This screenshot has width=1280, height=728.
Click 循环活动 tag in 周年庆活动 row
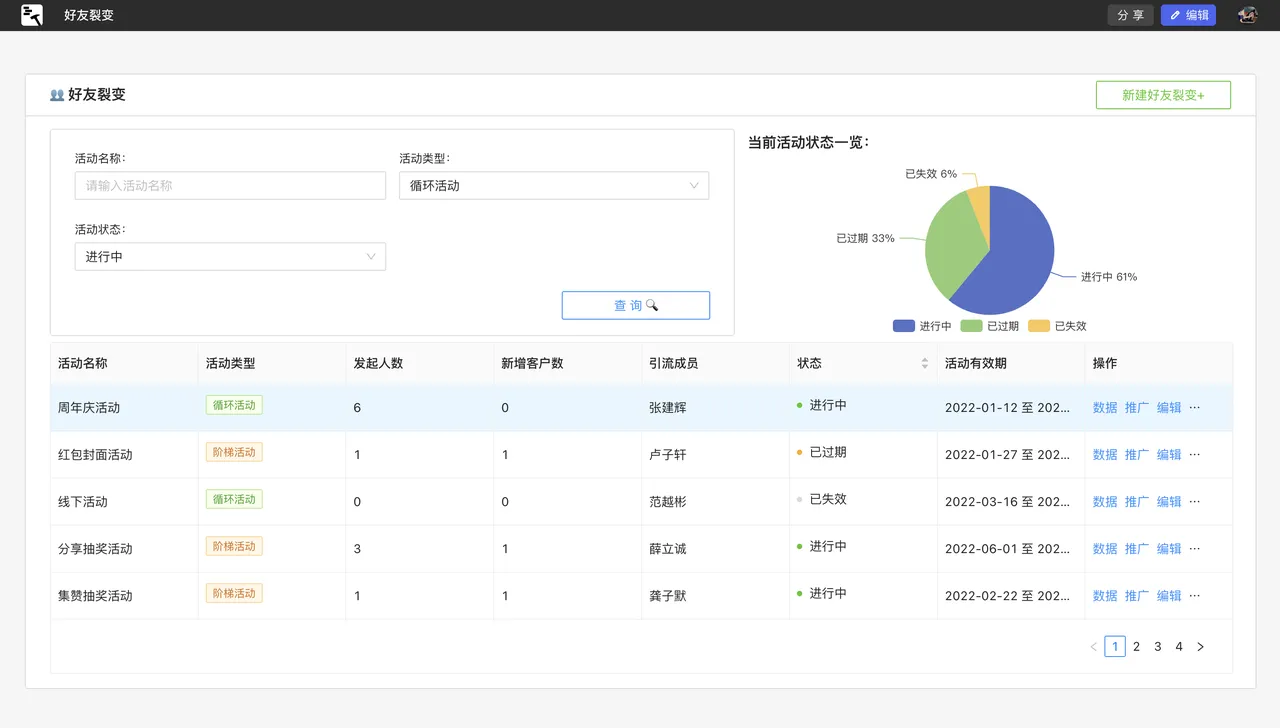pos(234,405)
